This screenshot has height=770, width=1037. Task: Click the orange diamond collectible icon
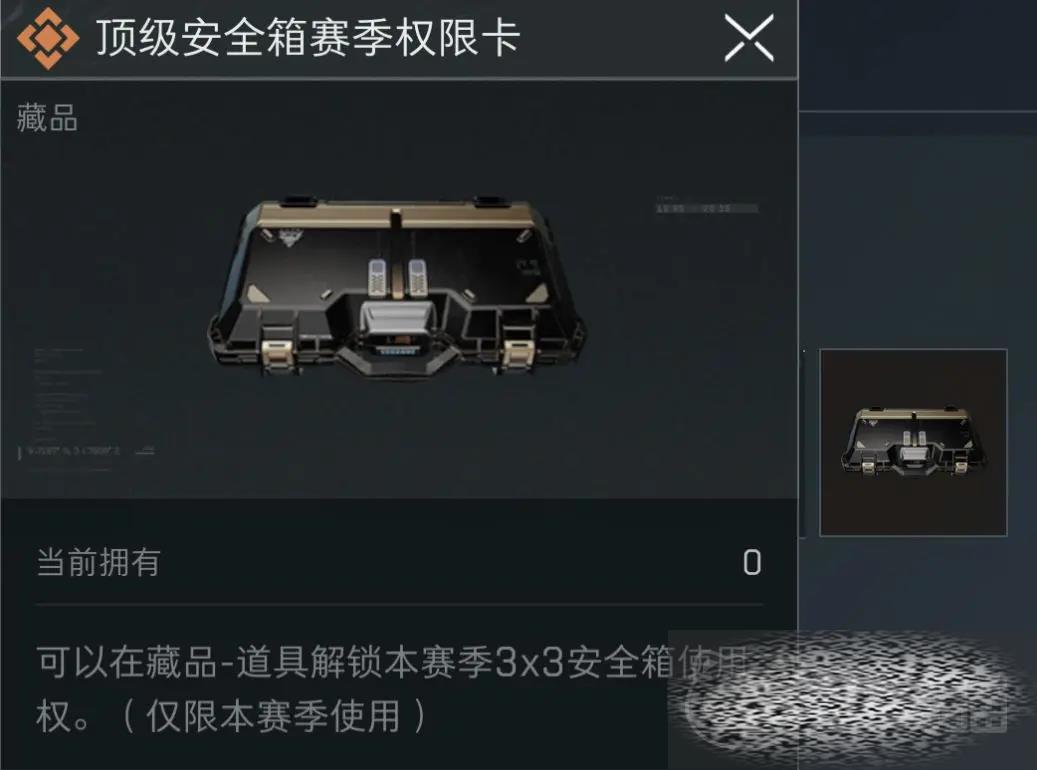[x=48, y=38]
